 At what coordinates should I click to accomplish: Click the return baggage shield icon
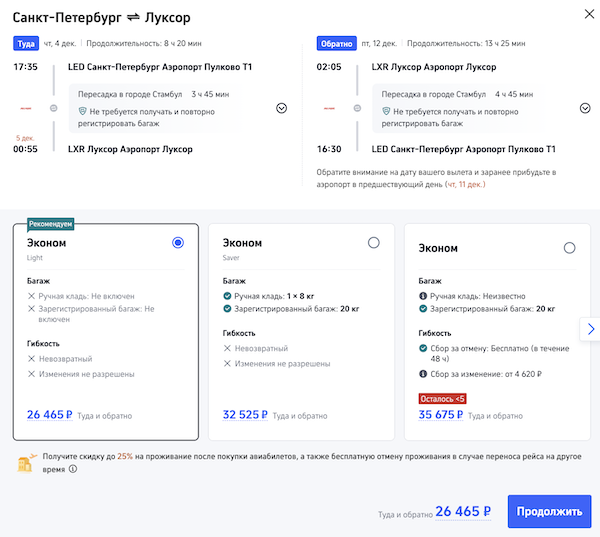click(x=386, y=112)
